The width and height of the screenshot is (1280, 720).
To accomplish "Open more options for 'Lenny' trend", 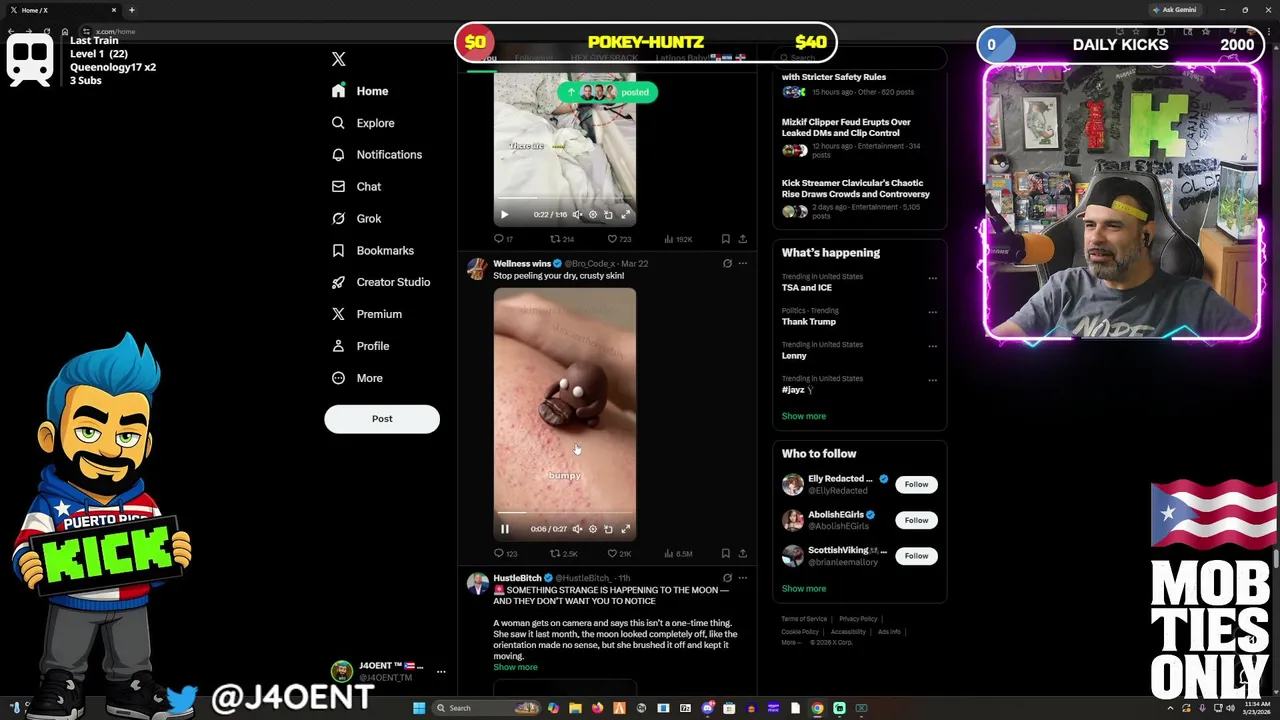I will click(932, 346).
